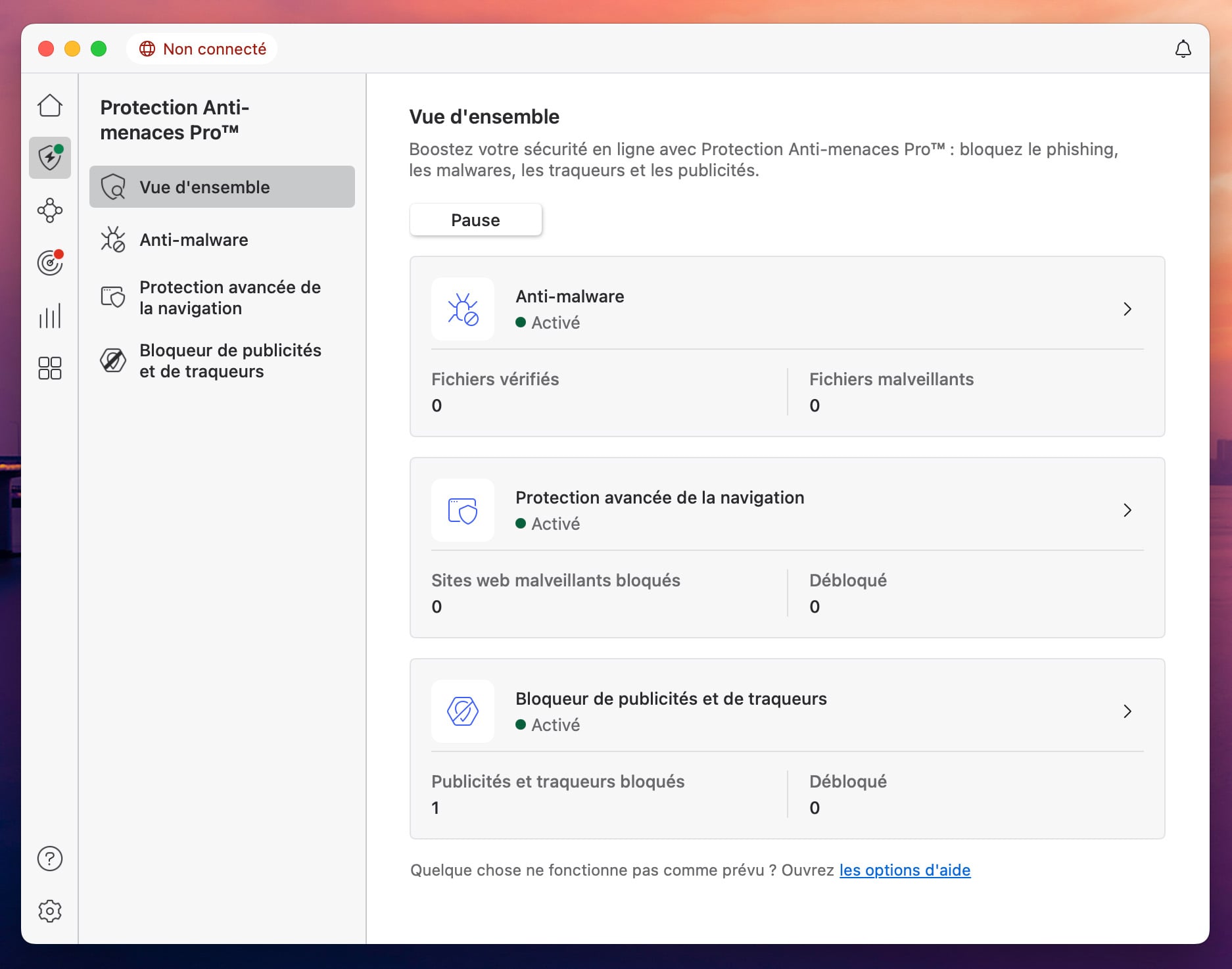Screen dimensions: 1232x969
Task: Open help via the question mark icon
Action: pos(49,859)
